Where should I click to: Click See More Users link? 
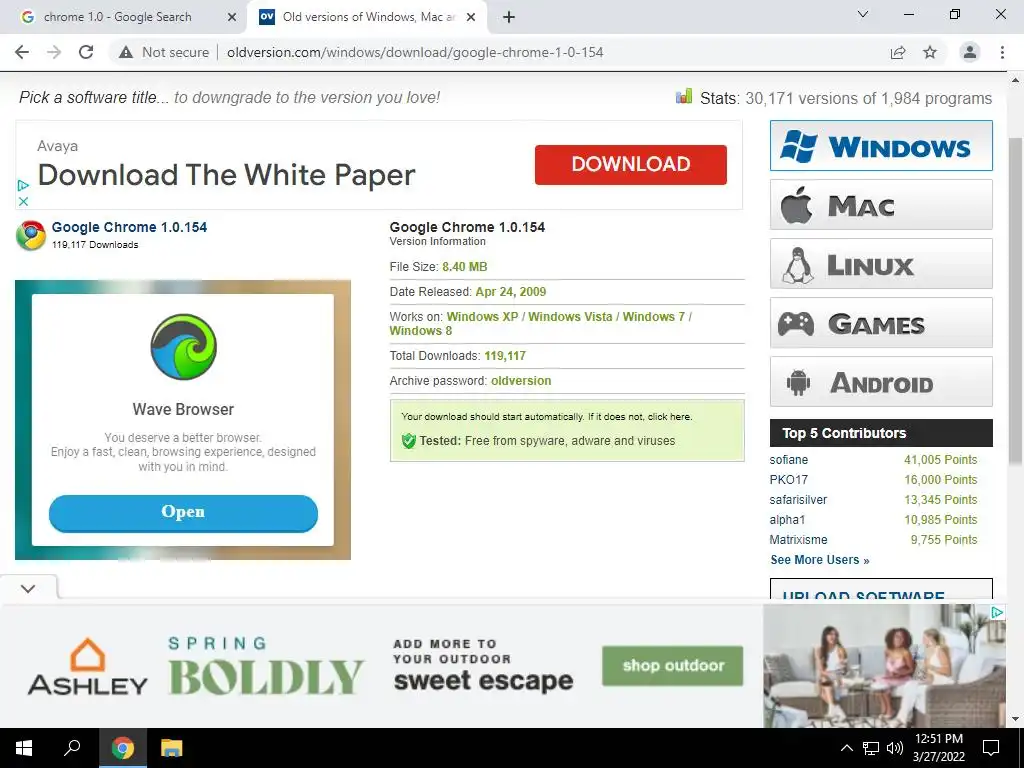(820, 560)
